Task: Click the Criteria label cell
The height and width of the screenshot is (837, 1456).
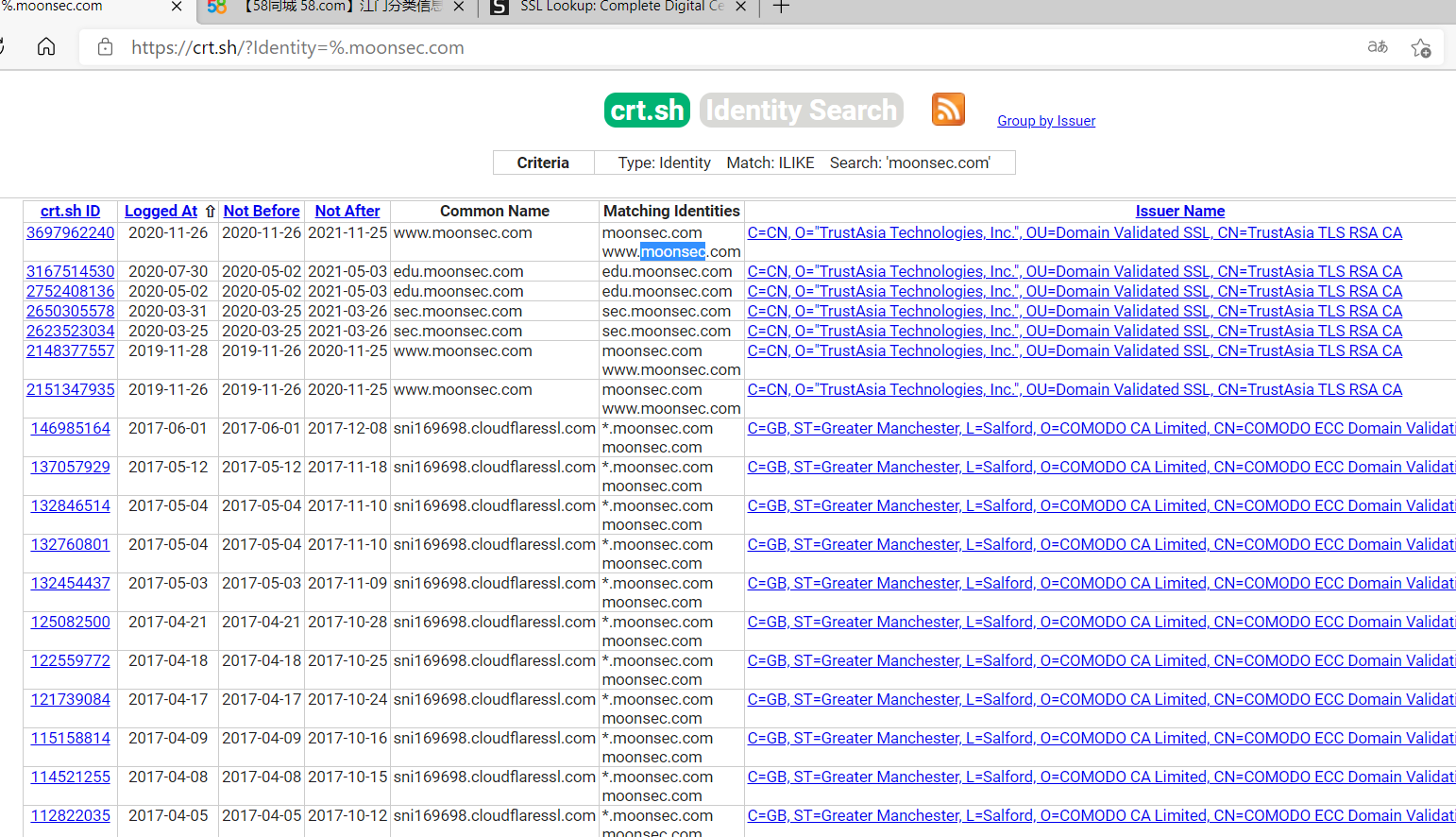Action: point(543,163)
